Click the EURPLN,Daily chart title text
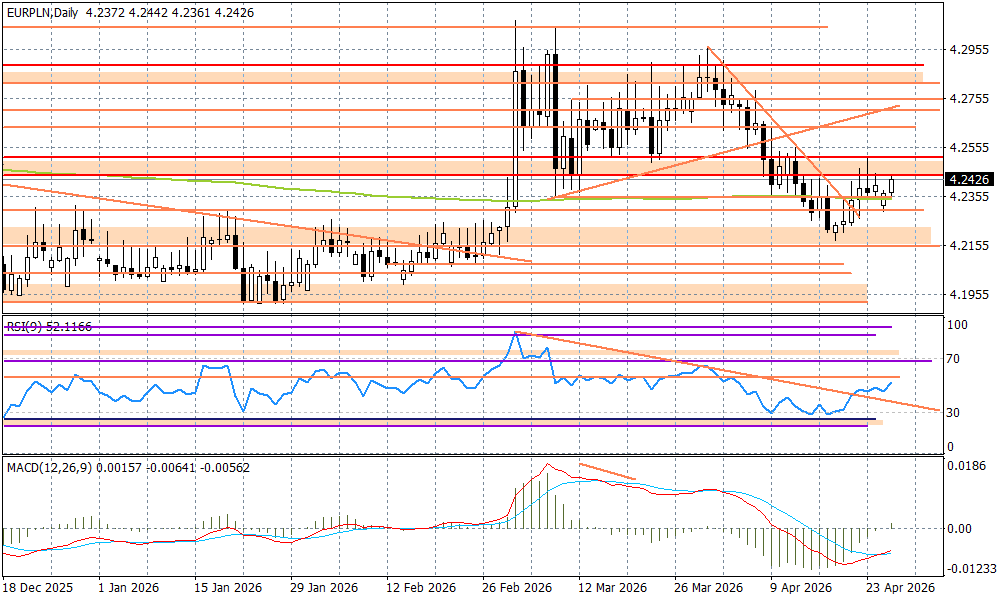This screenshot has width=1000, height=600. click(x=40, y=10)
